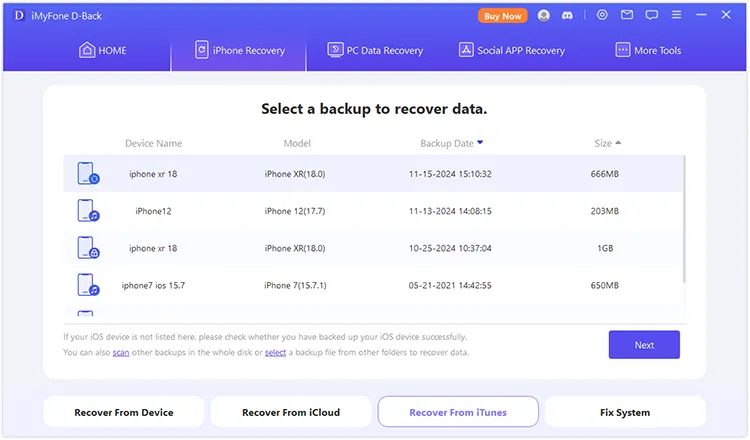Open the Discord community icon

[567, 15]
